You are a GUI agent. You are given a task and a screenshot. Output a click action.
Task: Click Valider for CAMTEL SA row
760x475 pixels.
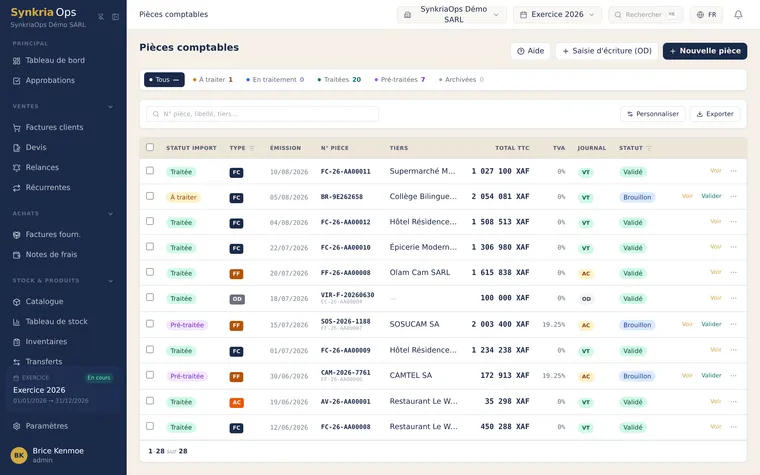click(x=711, y=375)
